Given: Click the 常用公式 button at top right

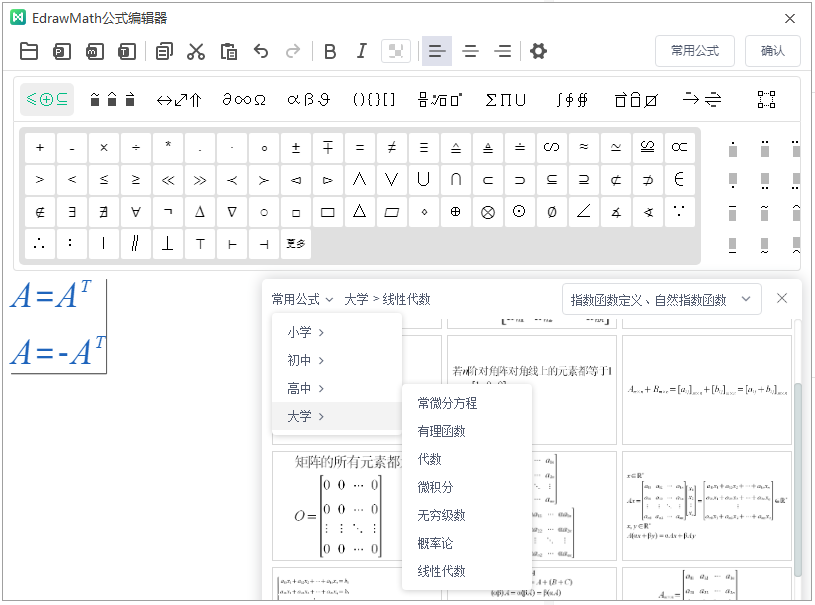Looking at the screenshot, I should coord(695,51).
